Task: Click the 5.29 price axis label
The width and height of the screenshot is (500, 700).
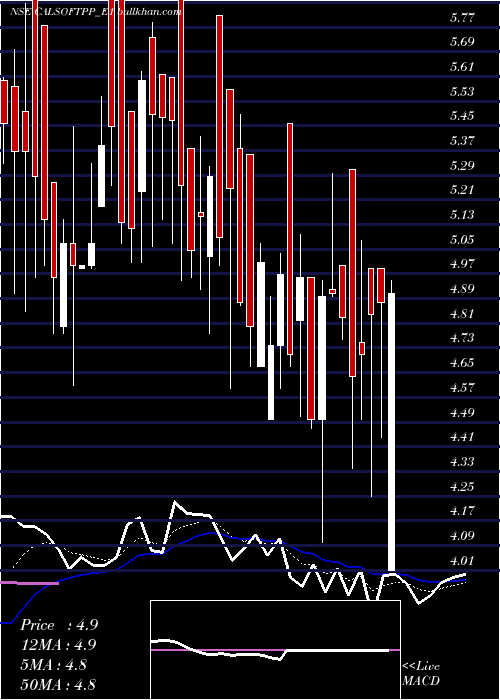Action: (462, 166)
